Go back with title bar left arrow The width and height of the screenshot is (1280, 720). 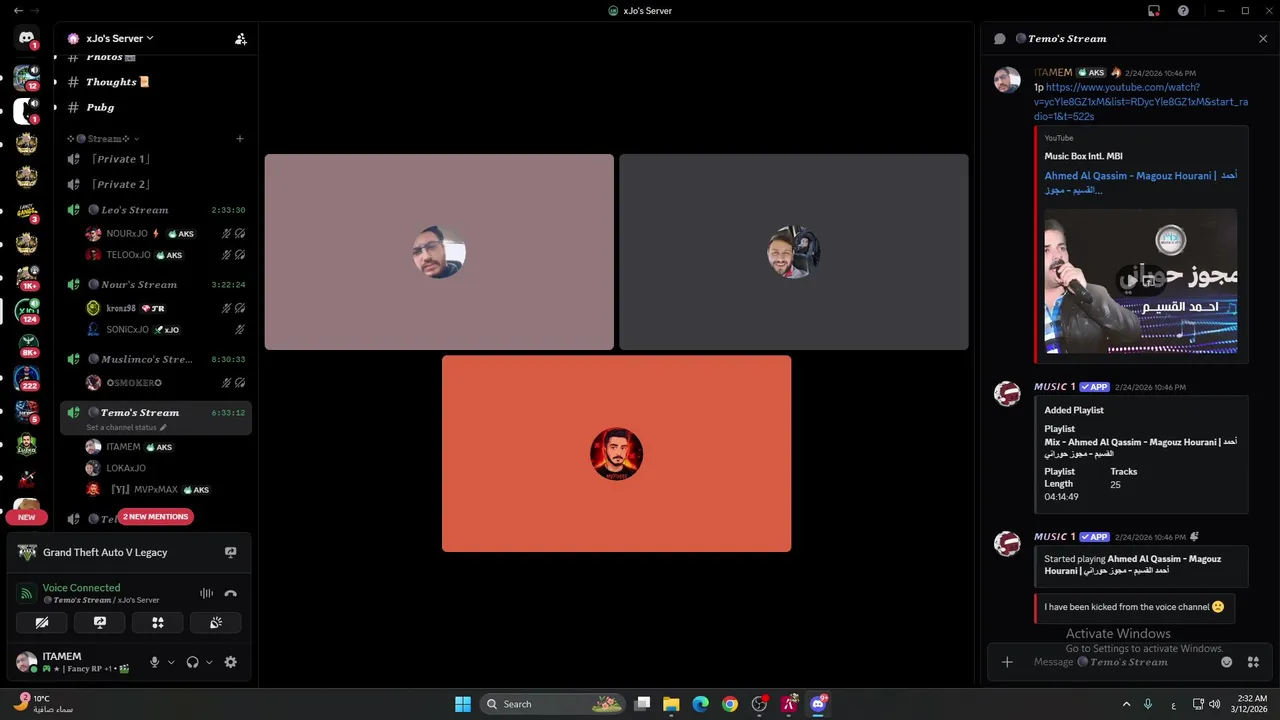[18, 11]
